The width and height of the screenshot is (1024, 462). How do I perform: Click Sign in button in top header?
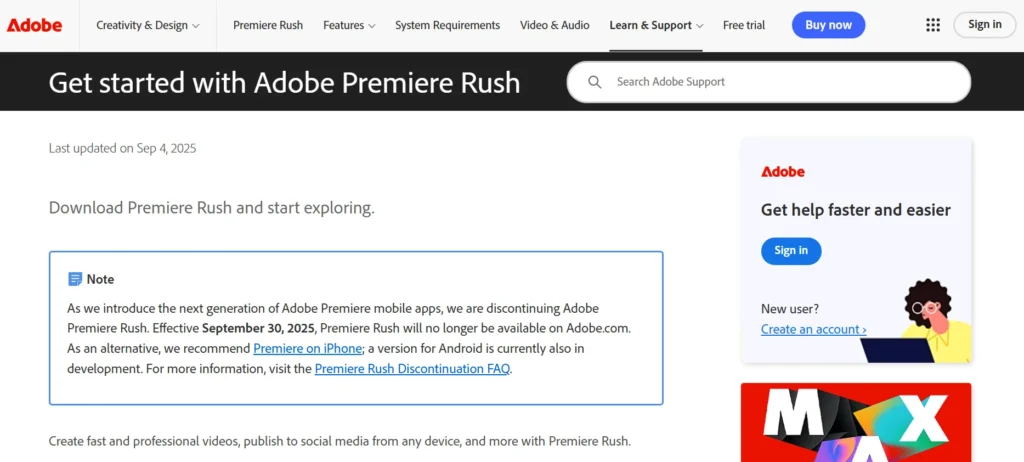[984, 25]
